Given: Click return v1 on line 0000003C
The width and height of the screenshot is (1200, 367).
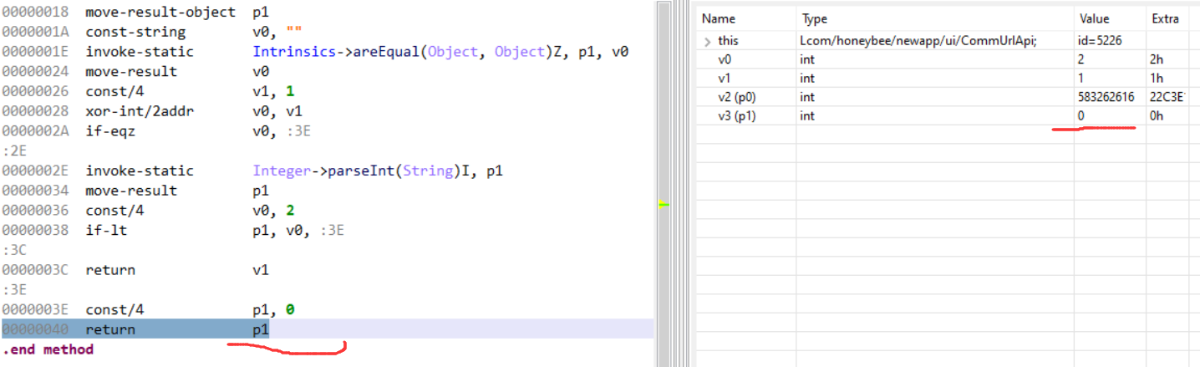Looking at the screenshot, I should click(110, 270).
